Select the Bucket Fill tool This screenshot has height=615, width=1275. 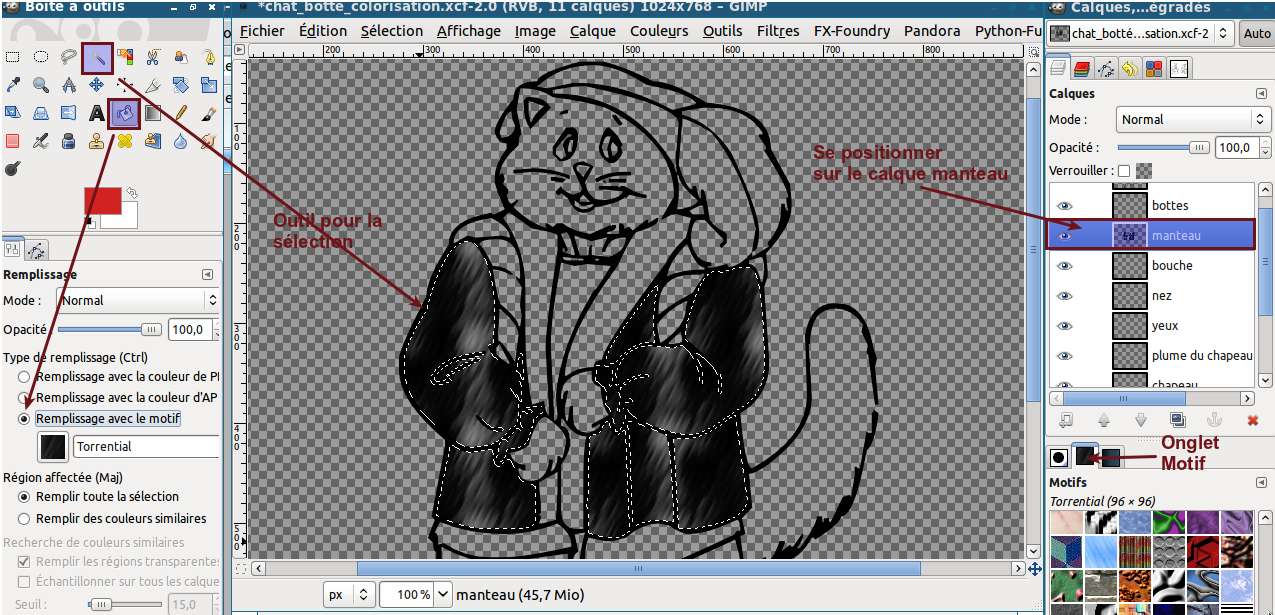coord(125,113)
